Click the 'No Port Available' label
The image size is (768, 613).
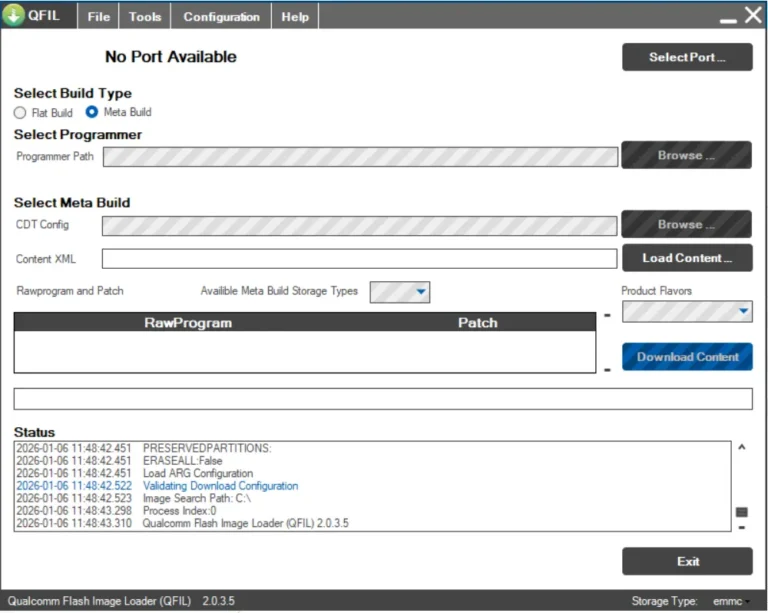pyautogui.click(x=170, y=57)
